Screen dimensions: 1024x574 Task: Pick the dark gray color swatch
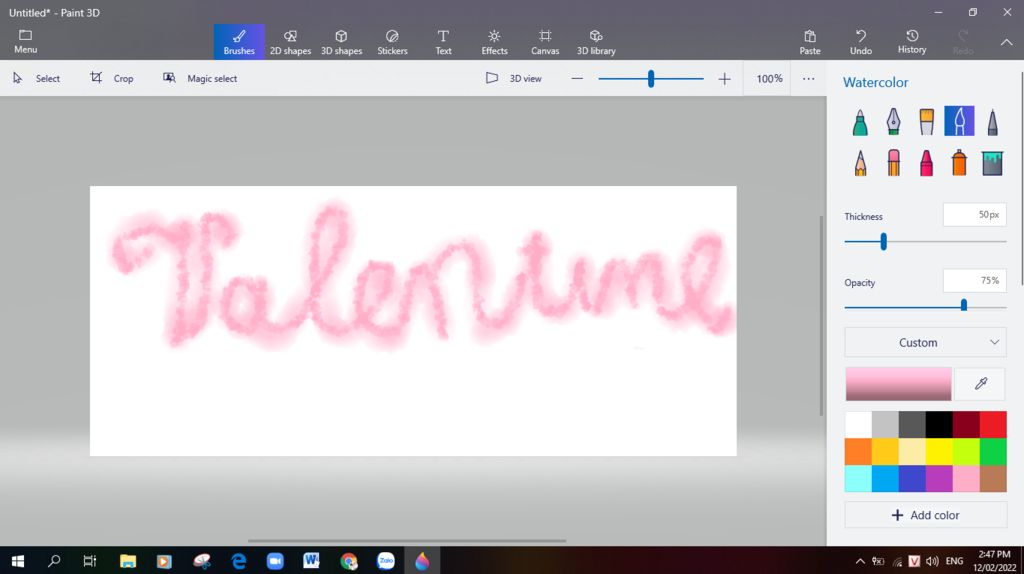pyautogui.click(x=912, y=424)
